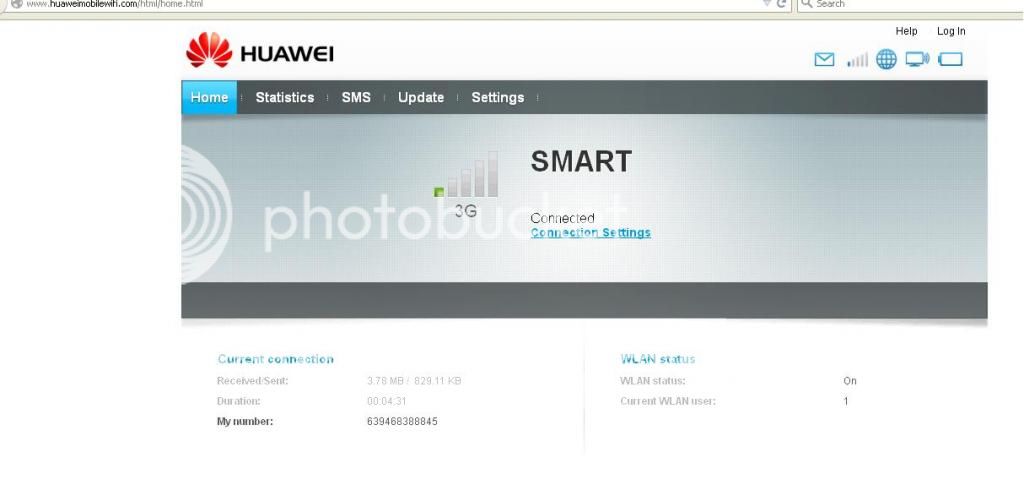Open the Help link
This screenshot has height=484, width=1024.
(x=906, y=31)
